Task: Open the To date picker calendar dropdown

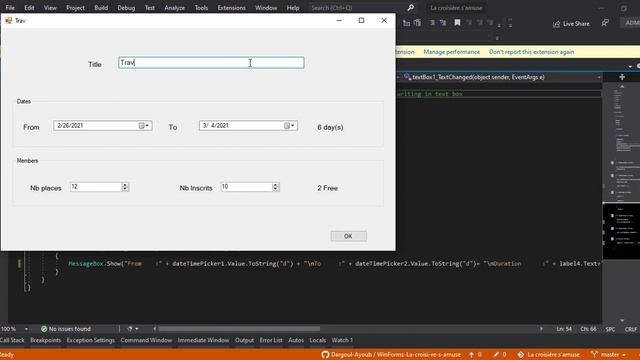Action: tap(289, 126)
